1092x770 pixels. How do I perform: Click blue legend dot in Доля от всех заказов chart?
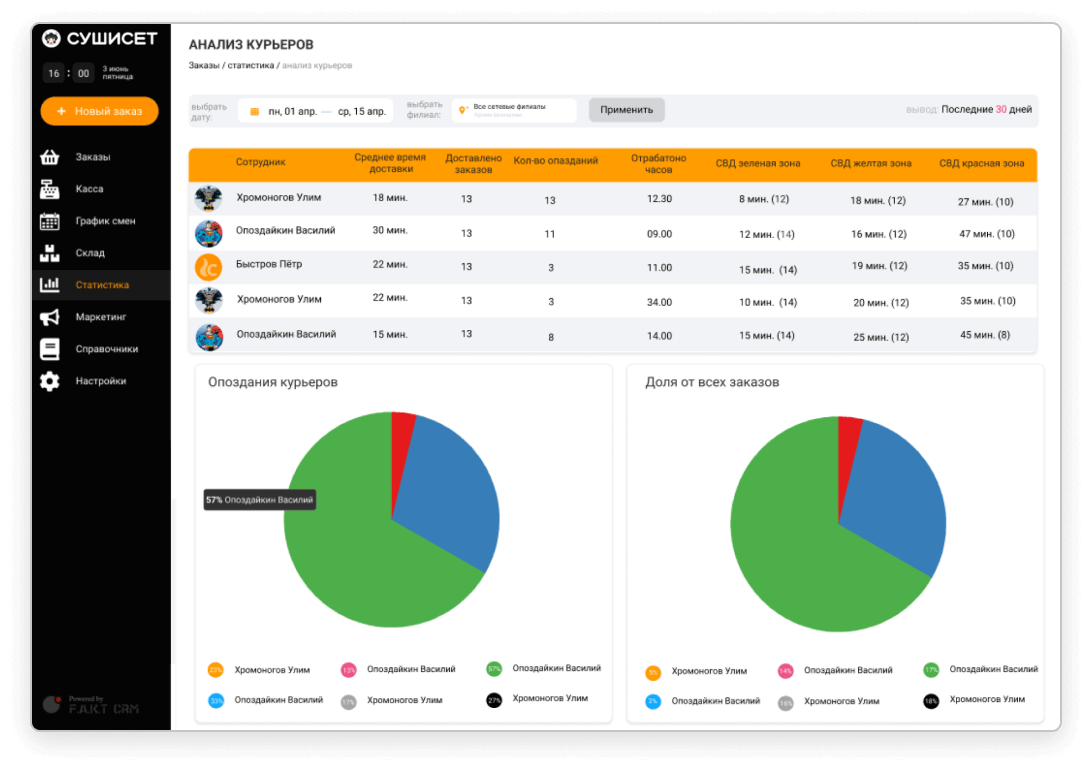[x=653, y=702]
